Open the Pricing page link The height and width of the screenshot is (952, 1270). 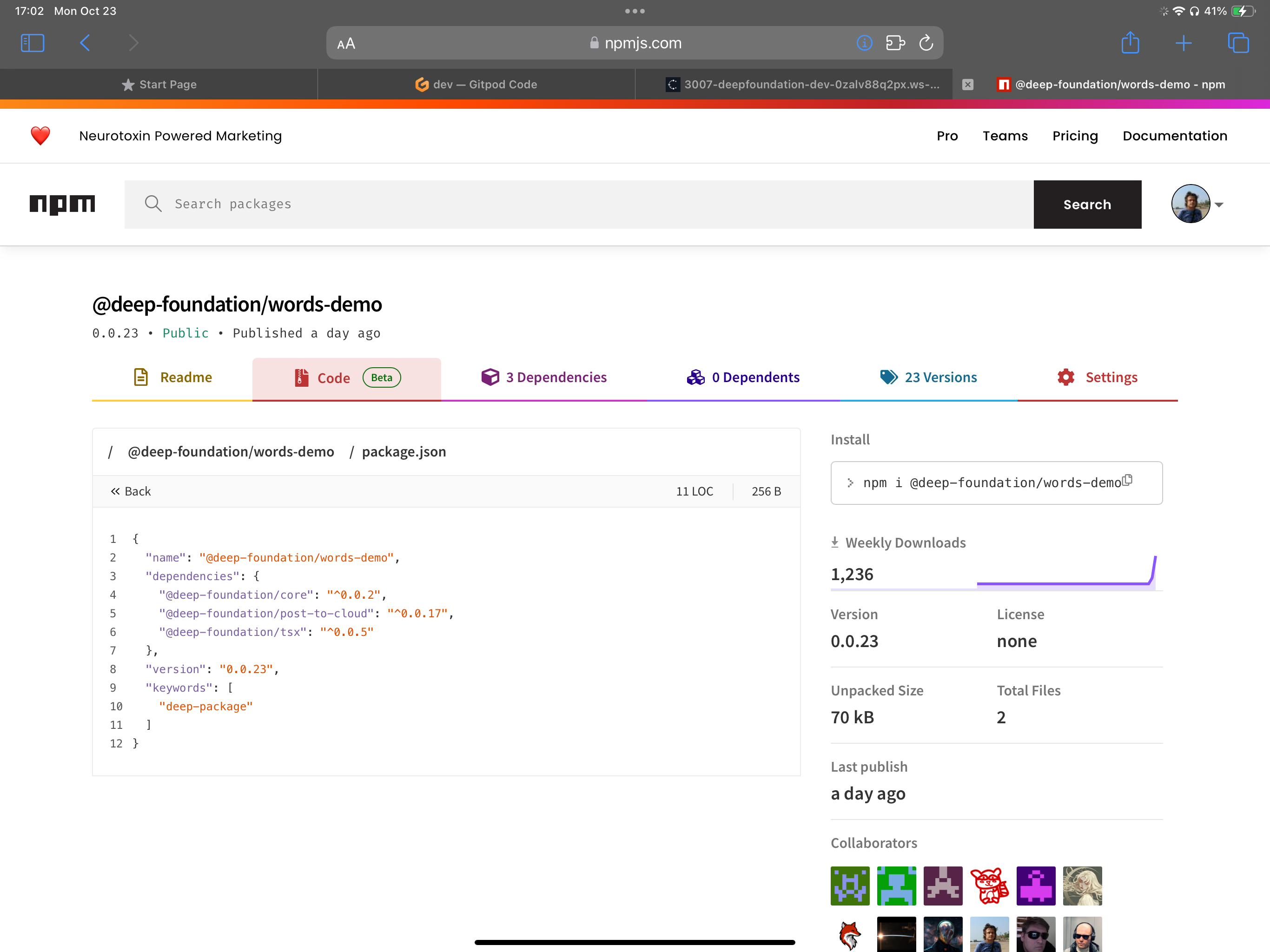click(1075, 136)
